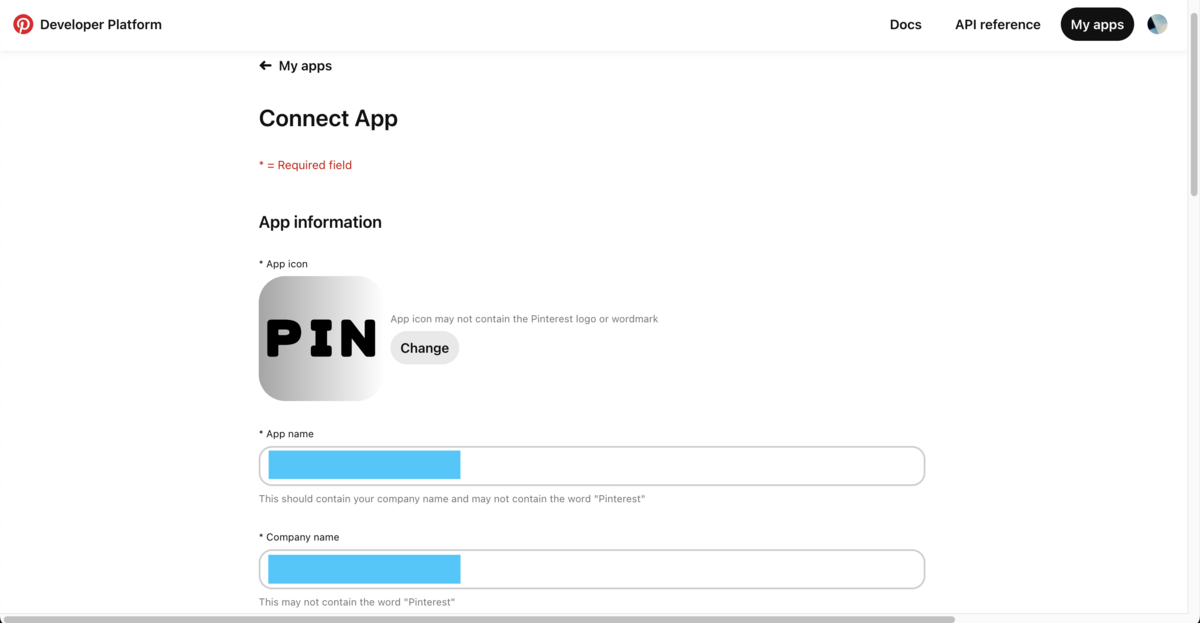Click the app icon wordmark restriction note
The height and width of the screenshot is (623, 1200).
[x=524, y=319]
